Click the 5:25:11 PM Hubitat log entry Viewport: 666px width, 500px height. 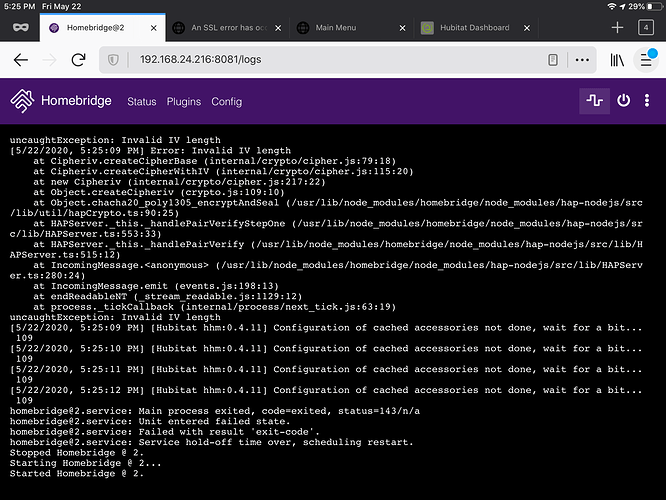(326, 375)
